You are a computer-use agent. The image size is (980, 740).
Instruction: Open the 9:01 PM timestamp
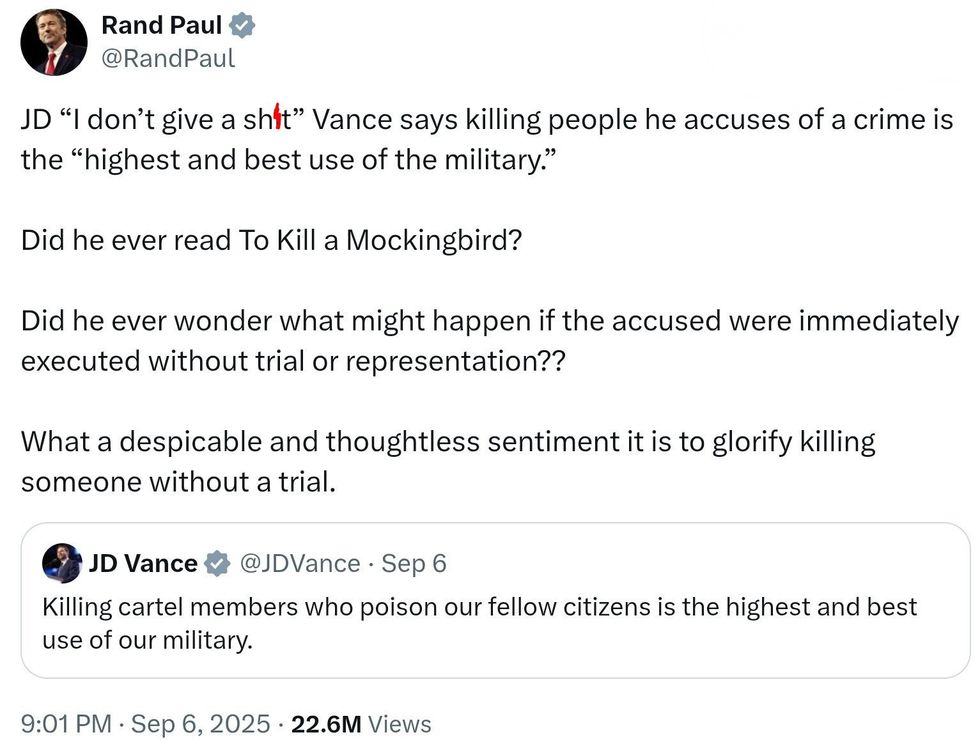click(x=66, y=724)
